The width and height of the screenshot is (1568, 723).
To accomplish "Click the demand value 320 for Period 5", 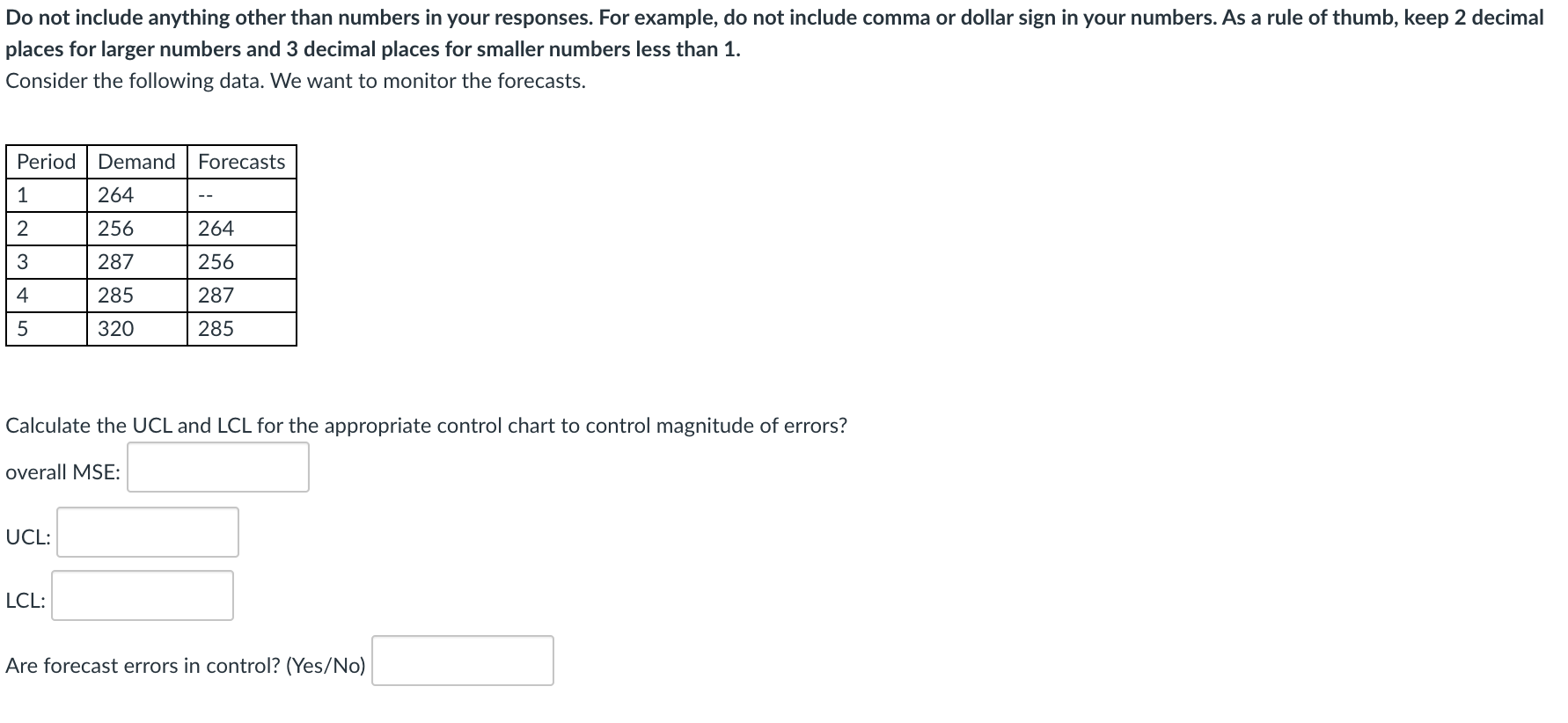I will (x=115, y=328).
